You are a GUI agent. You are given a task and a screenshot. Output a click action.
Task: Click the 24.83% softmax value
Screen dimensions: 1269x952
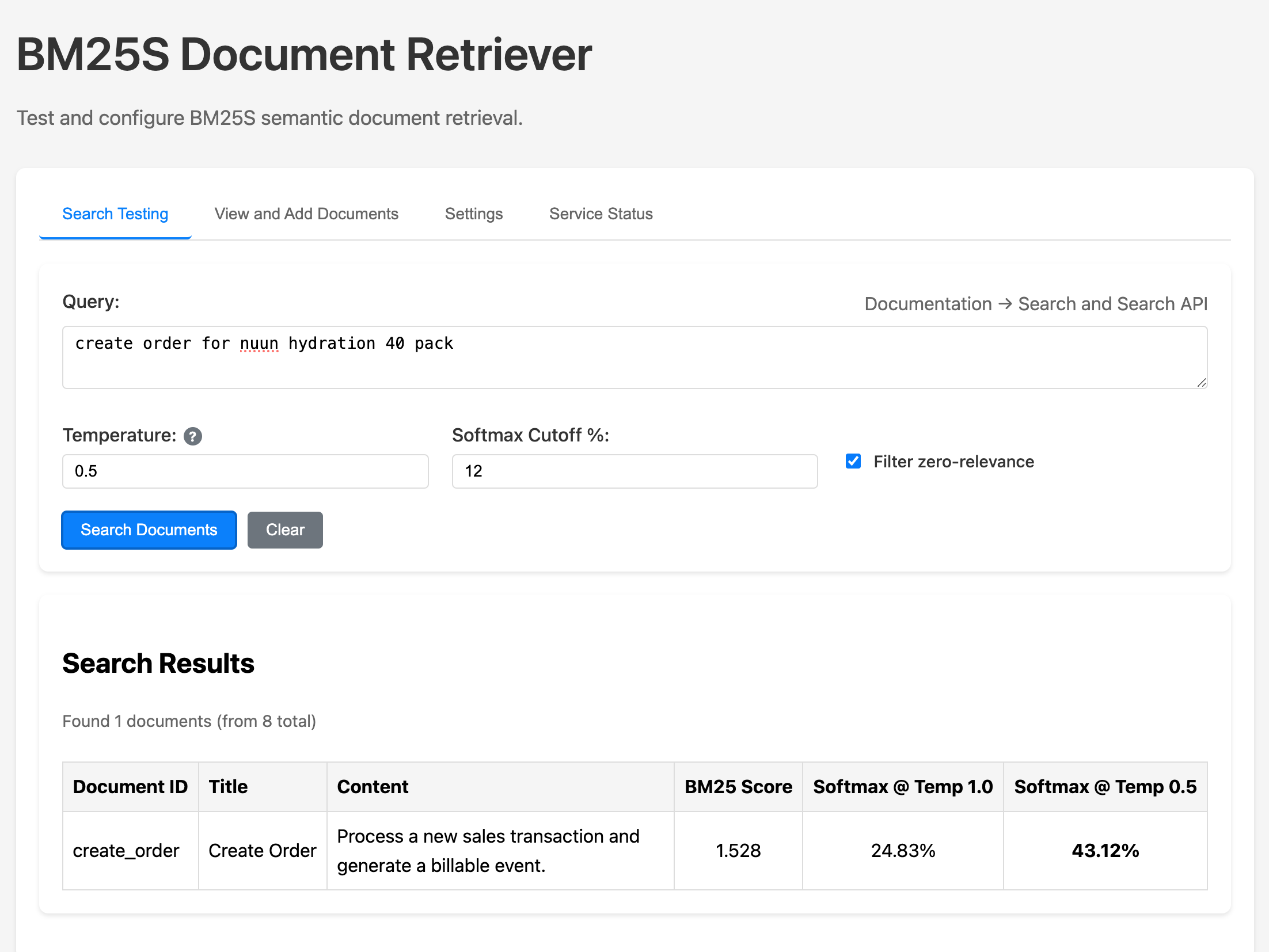coord(903,851)
